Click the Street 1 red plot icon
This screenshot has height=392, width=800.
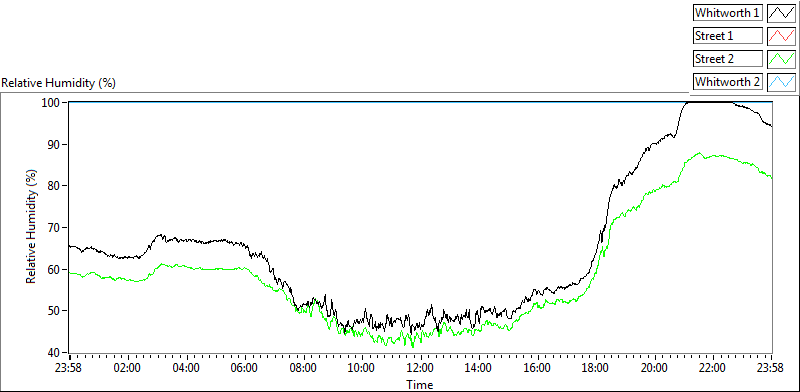coord(781,35)
